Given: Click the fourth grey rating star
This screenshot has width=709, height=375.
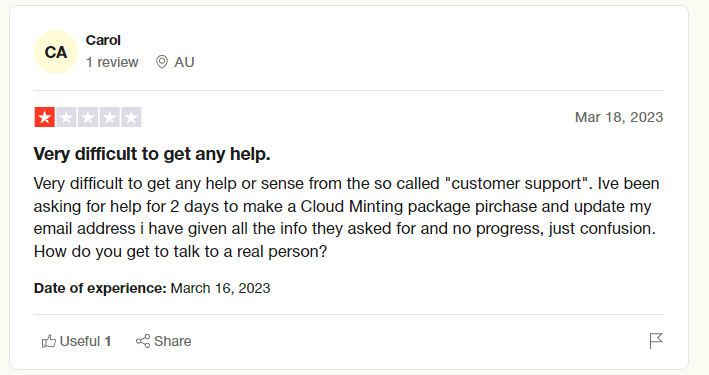Looking at the screenshot, I should tap(109, 117).
